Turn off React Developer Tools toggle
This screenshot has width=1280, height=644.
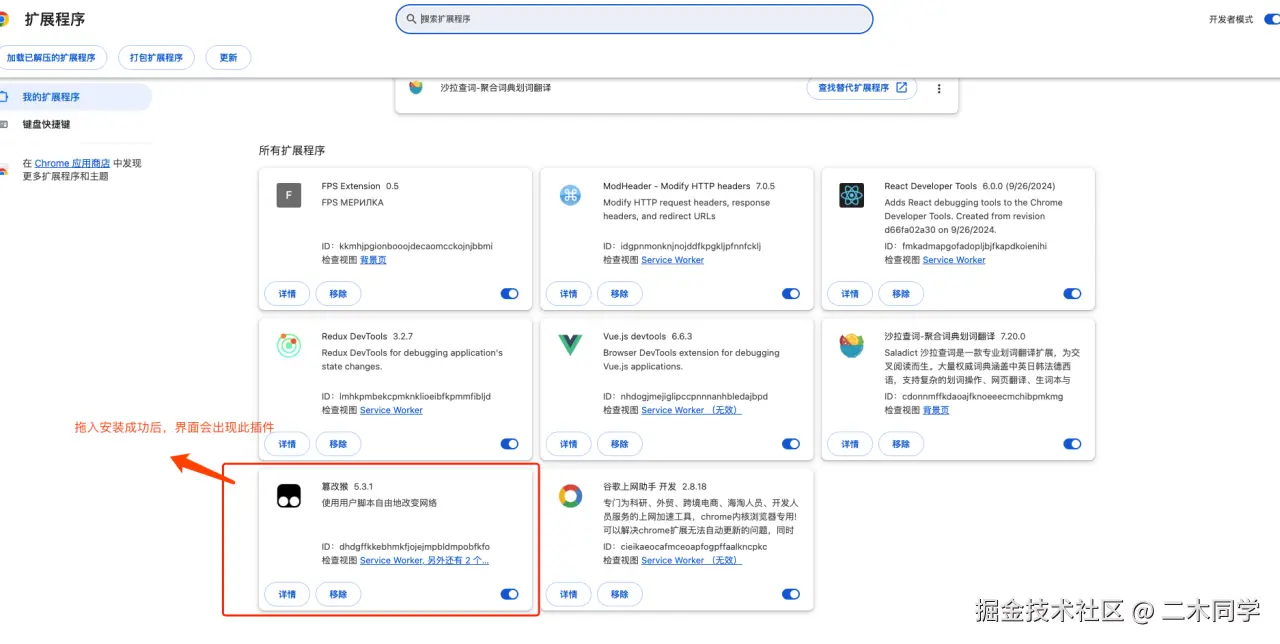click(x=1072, y=294)
